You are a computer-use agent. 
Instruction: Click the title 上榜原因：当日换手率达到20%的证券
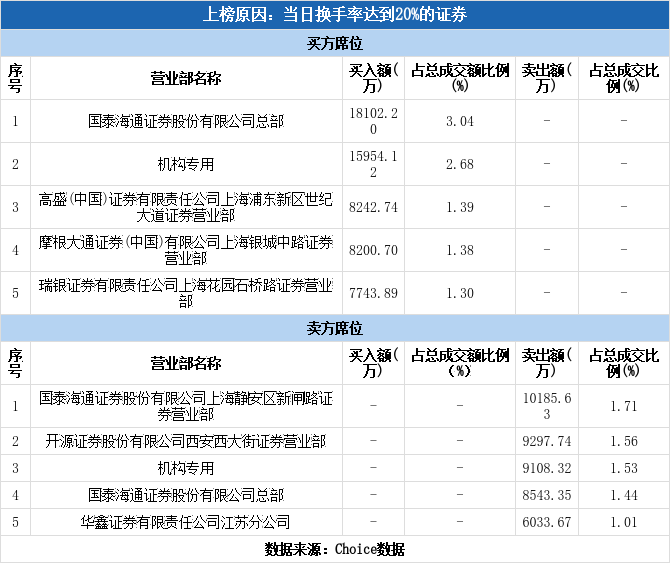pyautogui.click(x=335, y=15)
